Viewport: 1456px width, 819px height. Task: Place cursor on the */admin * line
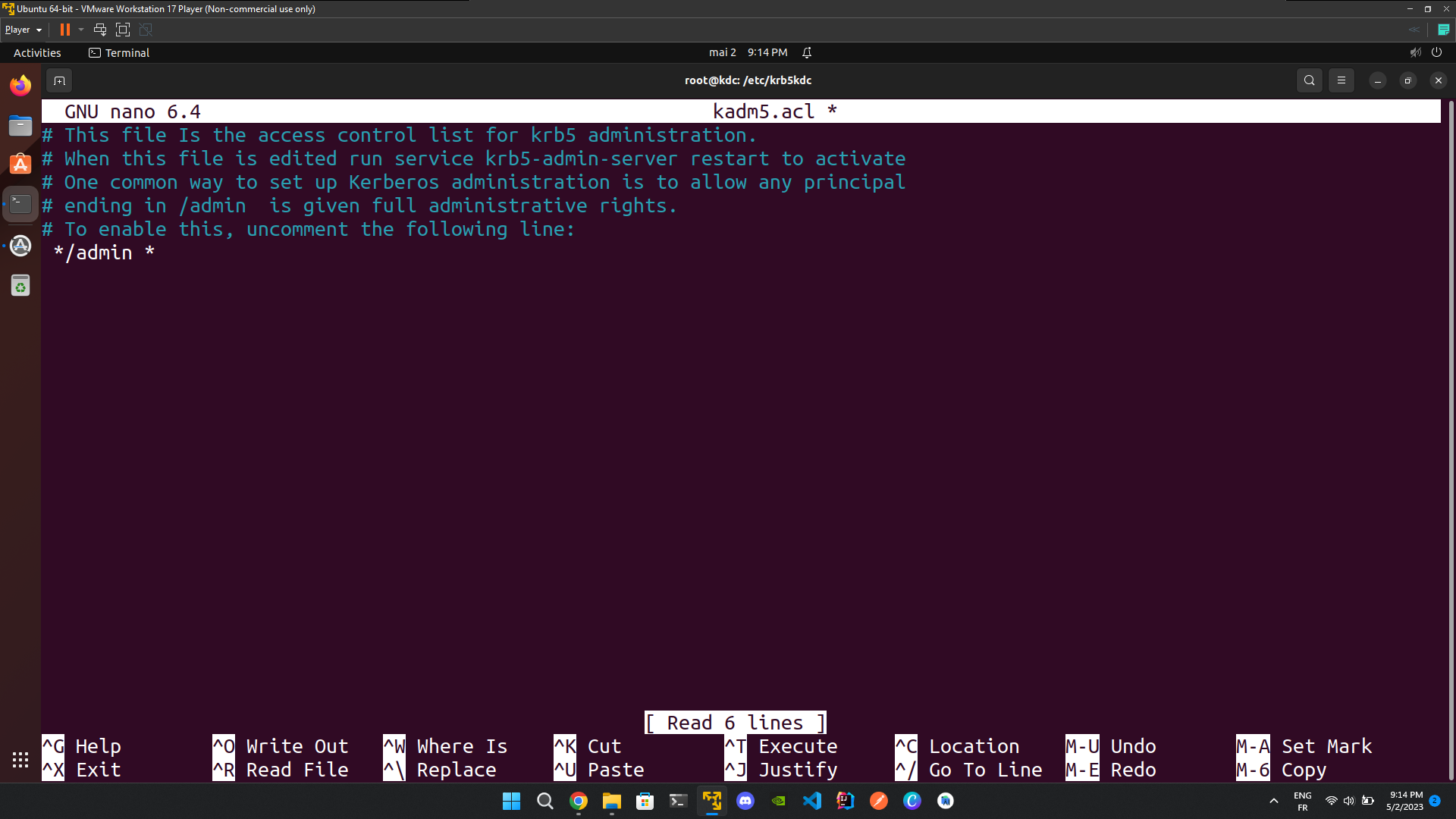tap(104, 253)
